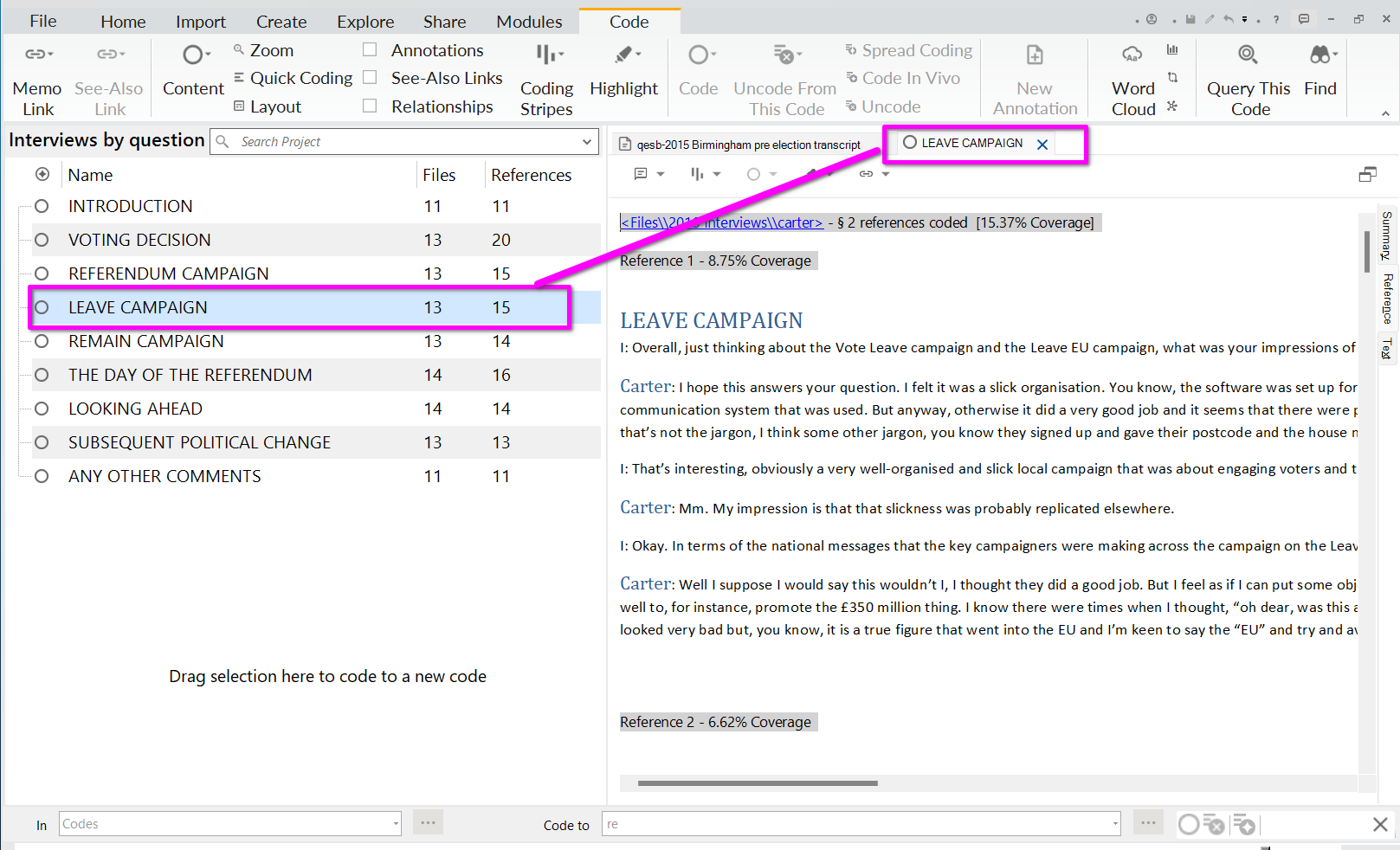Open the Birmingham pre election transcript tab

click(x=746, y=145)
